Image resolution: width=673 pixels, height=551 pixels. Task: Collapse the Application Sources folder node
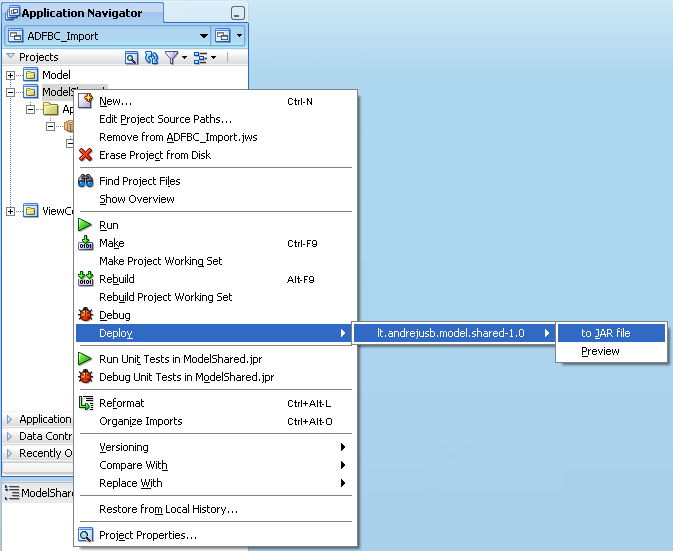pyautogui.click(x=30, y=109)
